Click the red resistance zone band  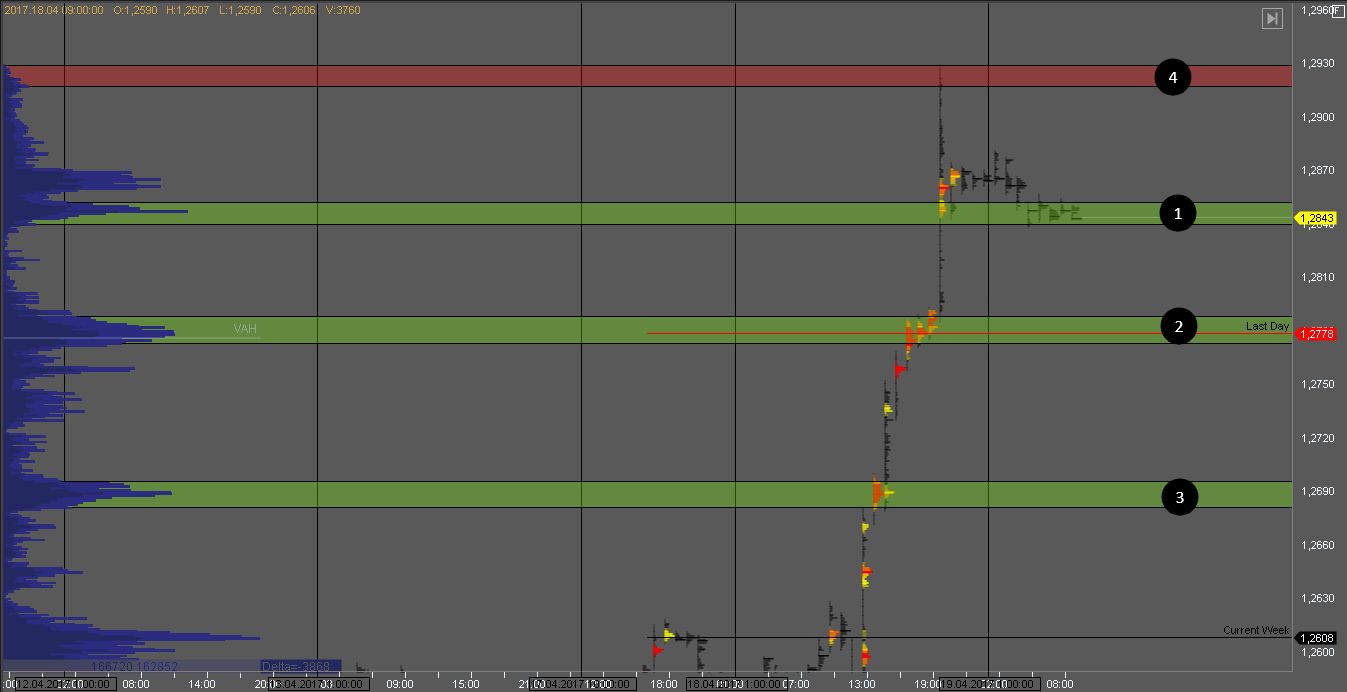(640, 76)
